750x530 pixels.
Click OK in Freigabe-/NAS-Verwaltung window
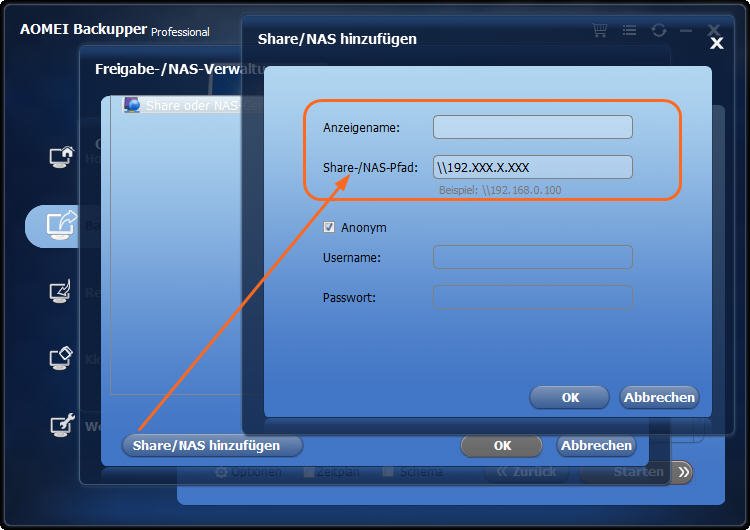click(x=502, y=446)
